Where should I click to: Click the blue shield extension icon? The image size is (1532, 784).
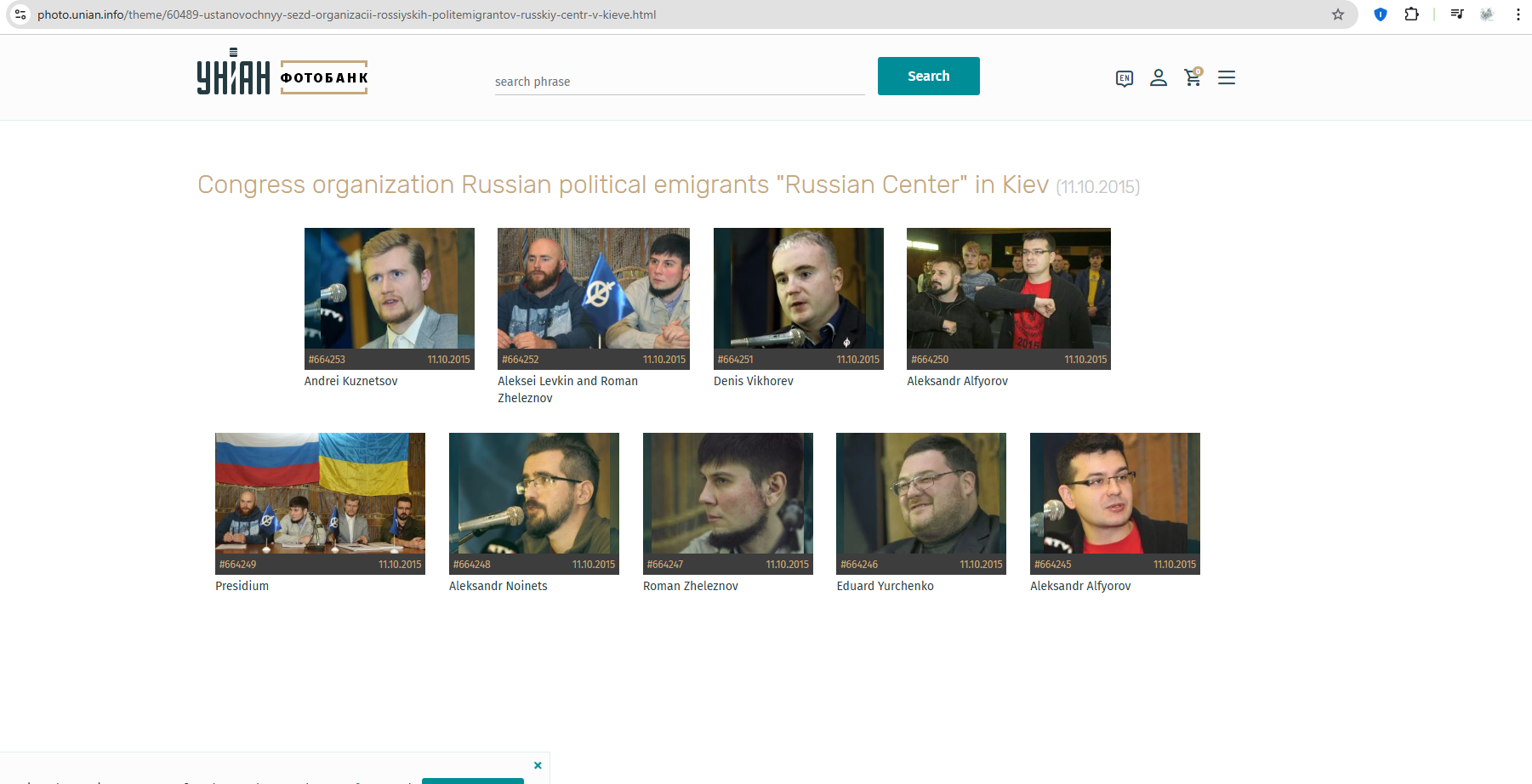point(1381,14)
